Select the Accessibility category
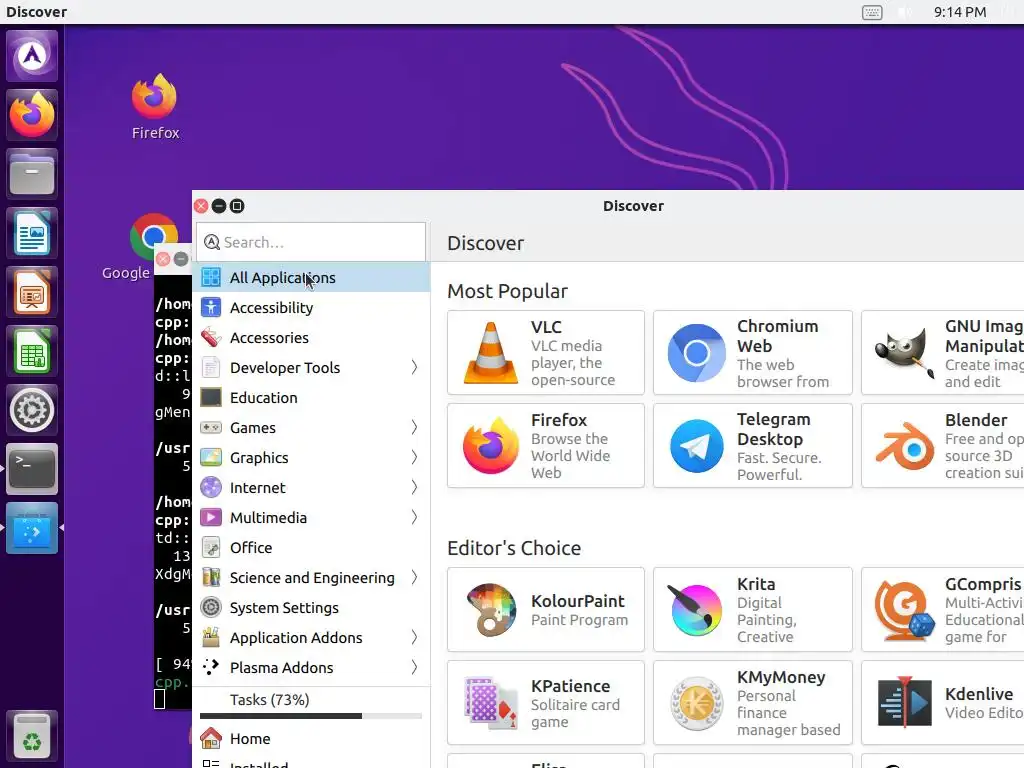The width and height of the screenshot is (1024, 768). pyautogui.click(x=312, y=308)
